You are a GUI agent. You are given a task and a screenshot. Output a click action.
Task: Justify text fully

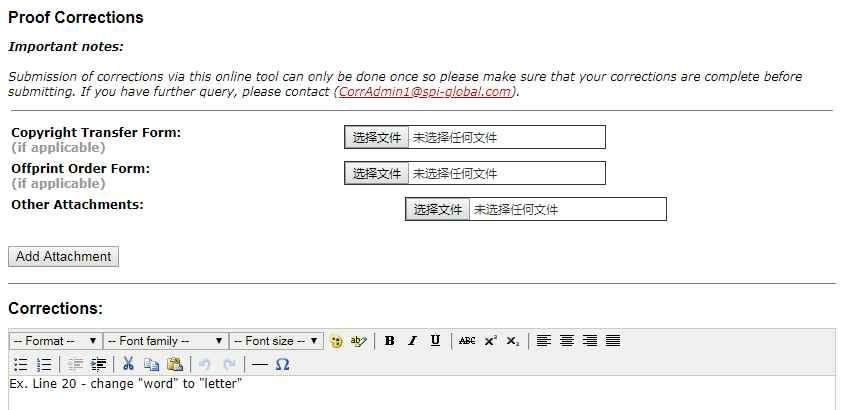pyautogui.click(x=613, y=341)
